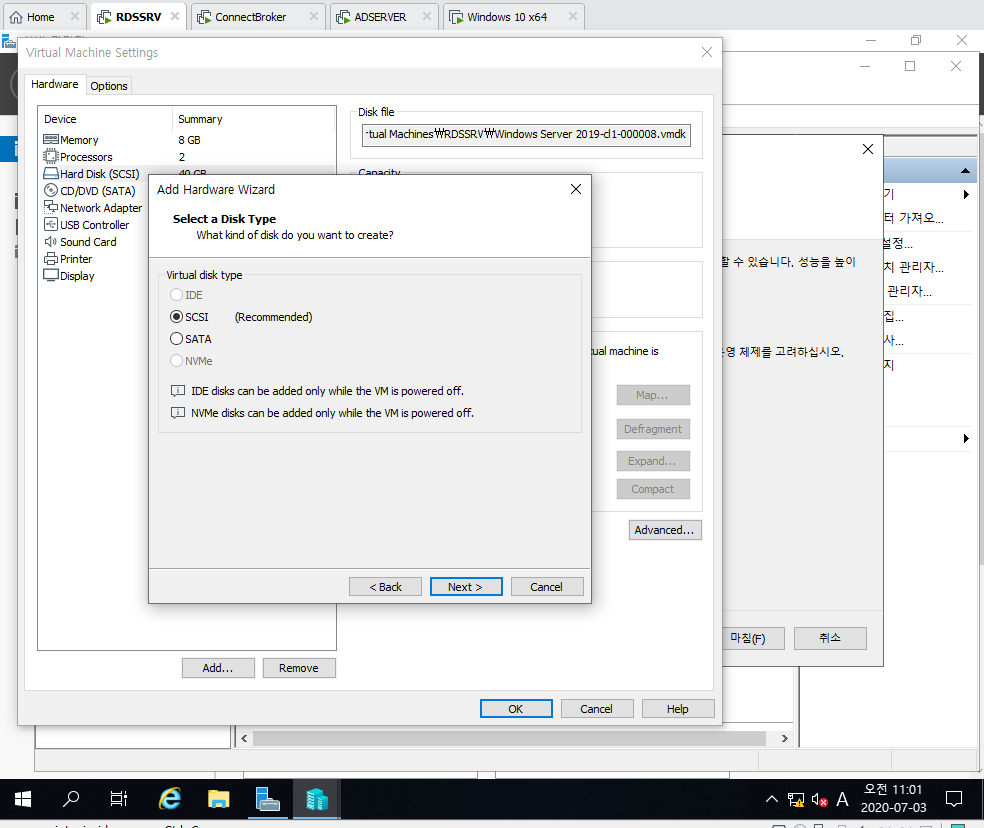Click the Remove device button

coord(299,668)
